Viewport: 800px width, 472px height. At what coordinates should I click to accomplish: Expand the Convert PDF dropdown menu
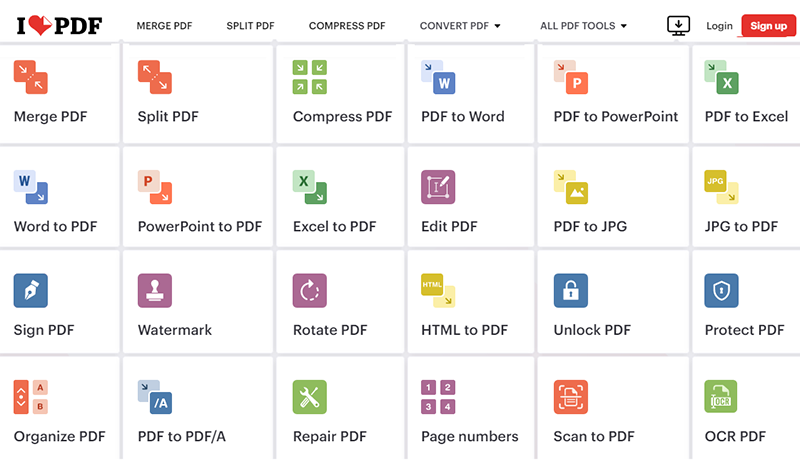[x=460, y=26]
